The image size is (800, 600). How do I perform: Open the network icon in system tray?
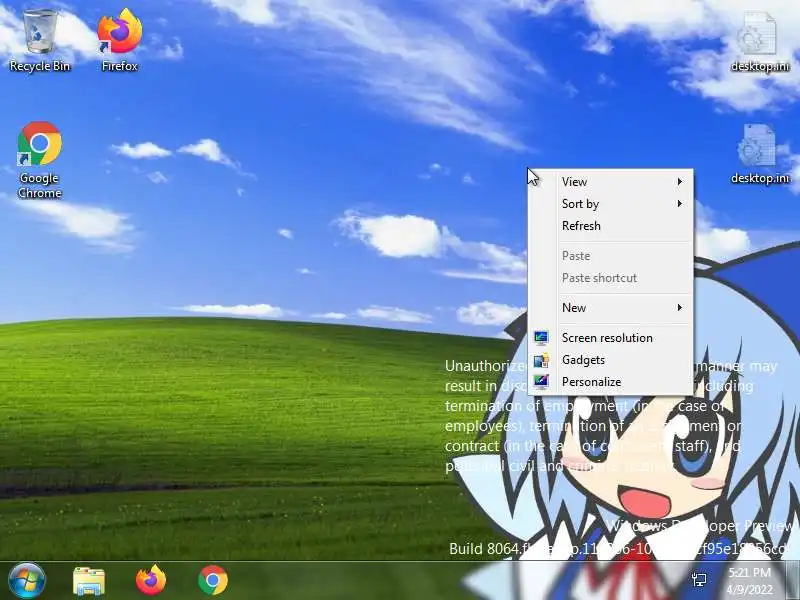tap(699, 579)
